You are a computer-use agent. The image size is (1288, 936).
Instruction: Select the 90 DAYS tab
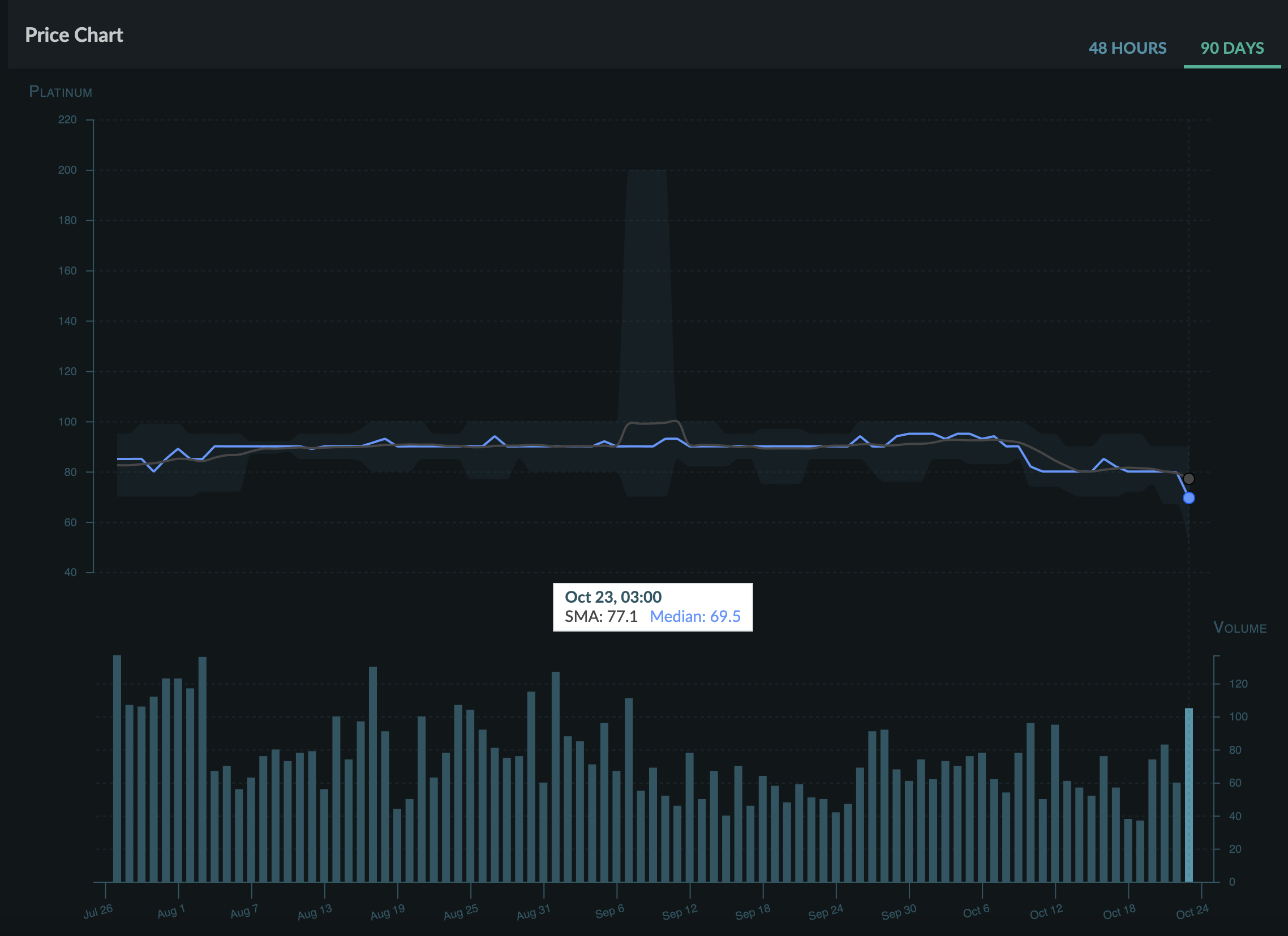pyautogui.click(x=1231, y=48)
